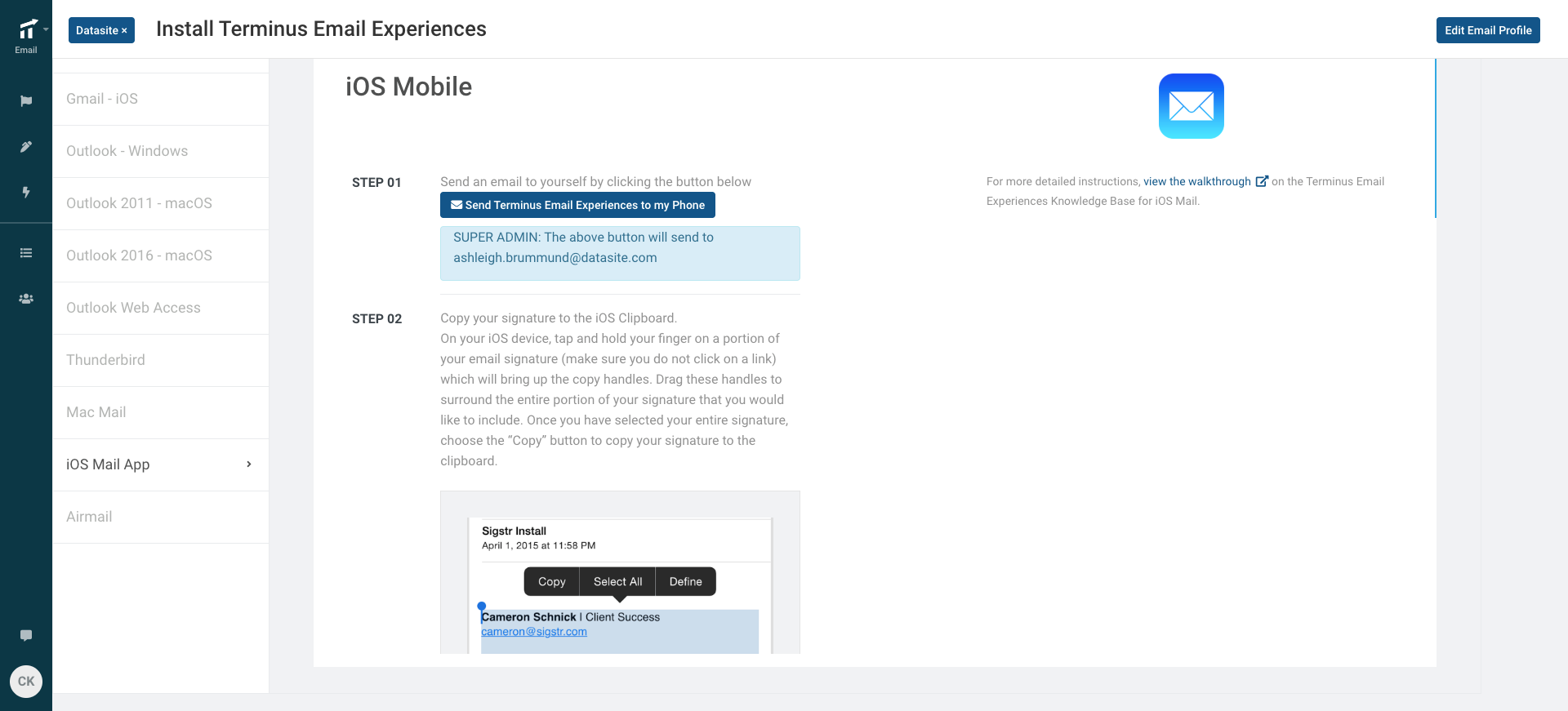Click the STEP 02 label

pyautogui.click(x=376, y=319)
